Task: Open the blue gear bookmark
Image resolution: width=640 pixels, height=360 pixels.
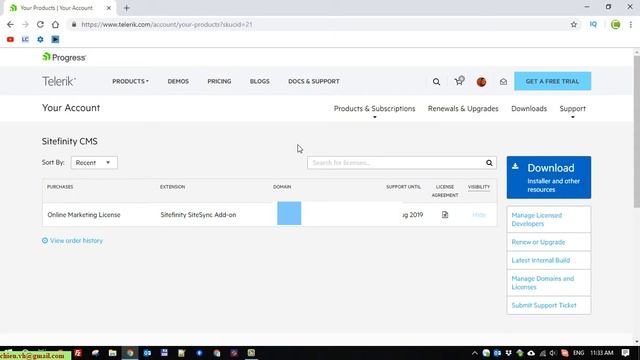Action: tap(40, 40)
